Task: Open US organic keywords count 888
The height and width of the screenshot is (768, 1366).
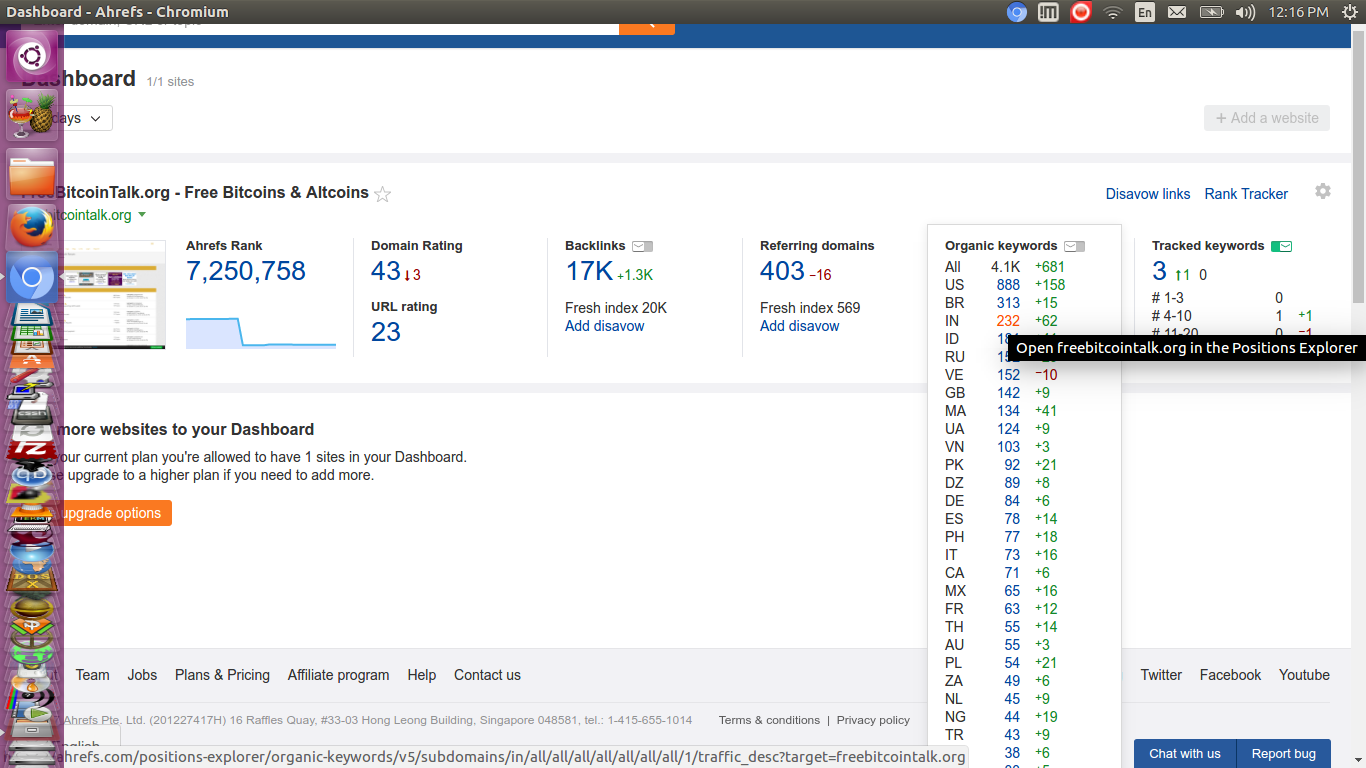Action: pos(1008,285)
